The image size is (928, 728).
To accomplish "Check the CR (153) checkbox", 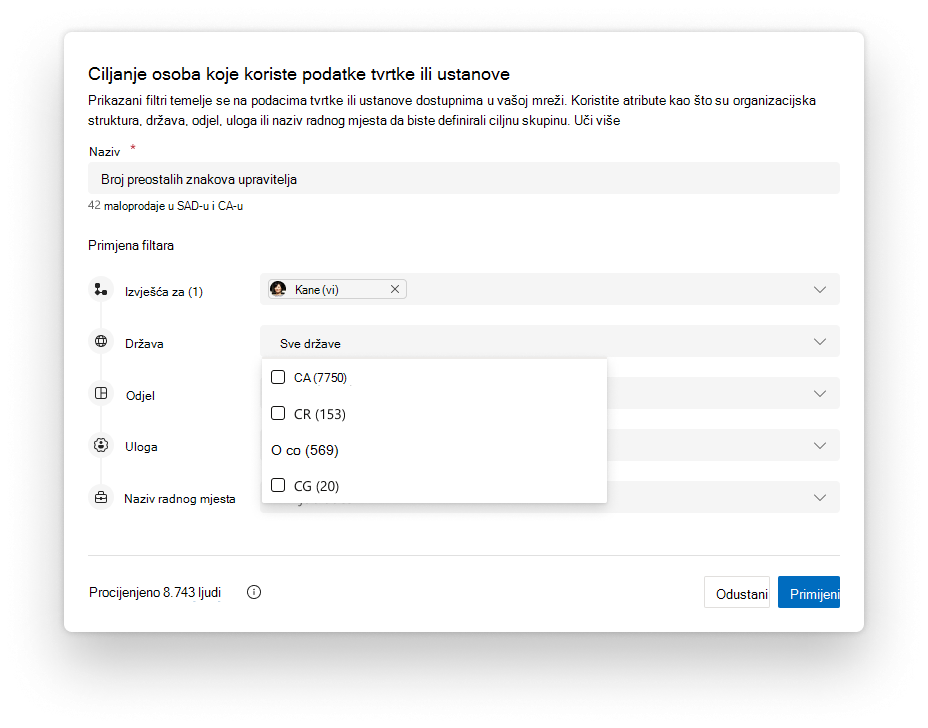I will pyautogui.click(x=278, y=413).
